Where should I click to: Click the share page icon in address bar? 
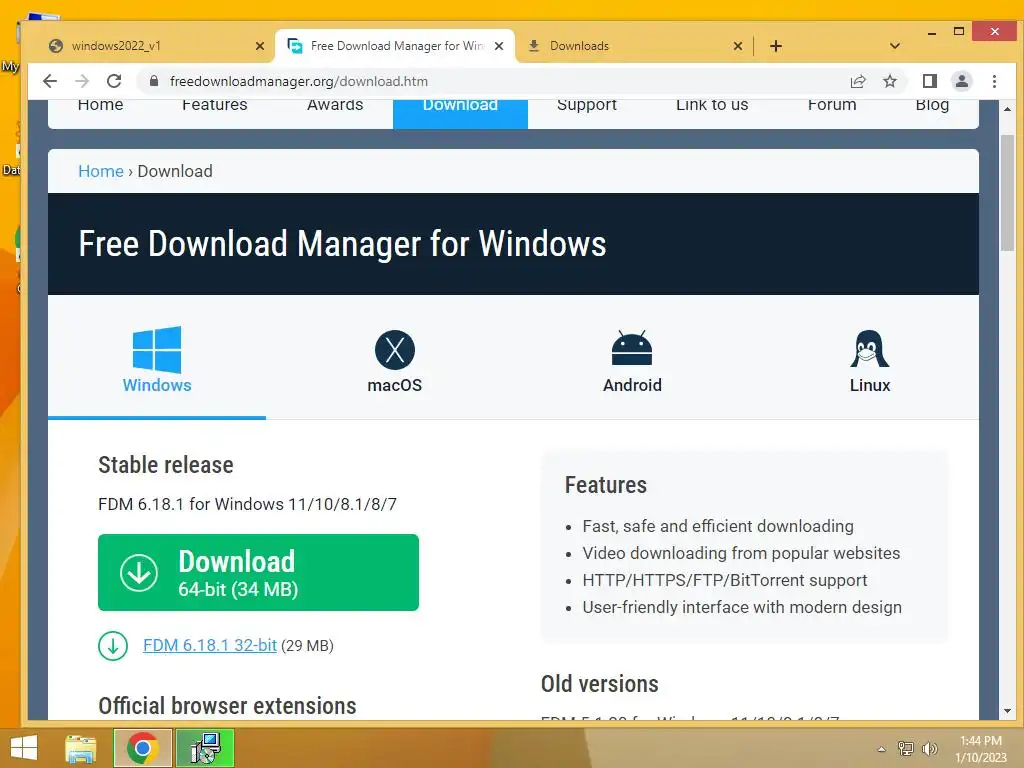(857, 81)
